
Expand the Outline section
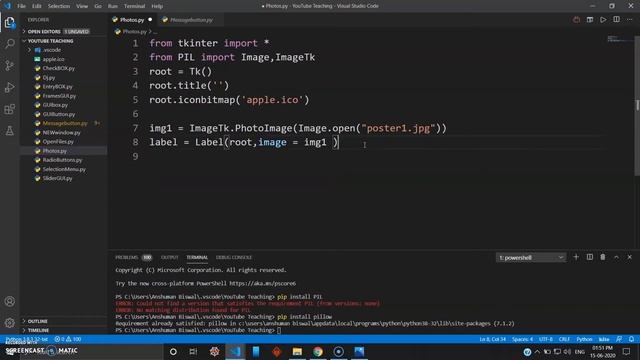pyautogui.click(x=63, y=321)
